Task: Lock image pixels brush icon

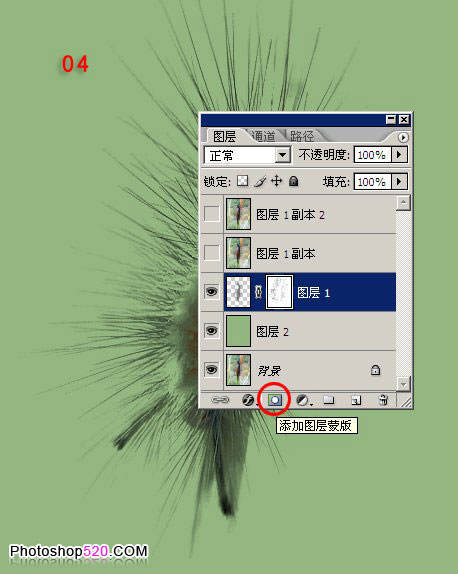Action: click(x=260, y=181)
